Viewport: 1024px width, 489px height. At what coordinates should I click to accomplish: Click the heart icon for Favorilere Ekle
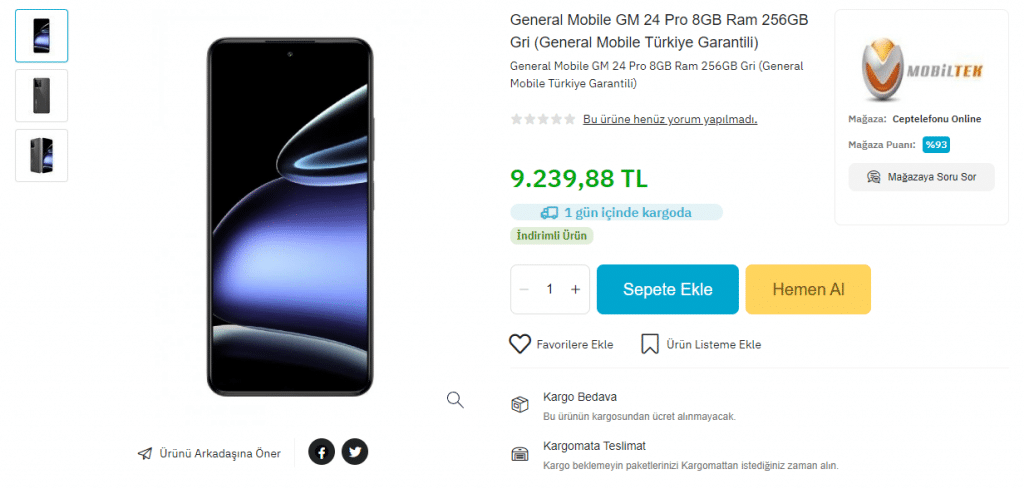pos(520,344)
